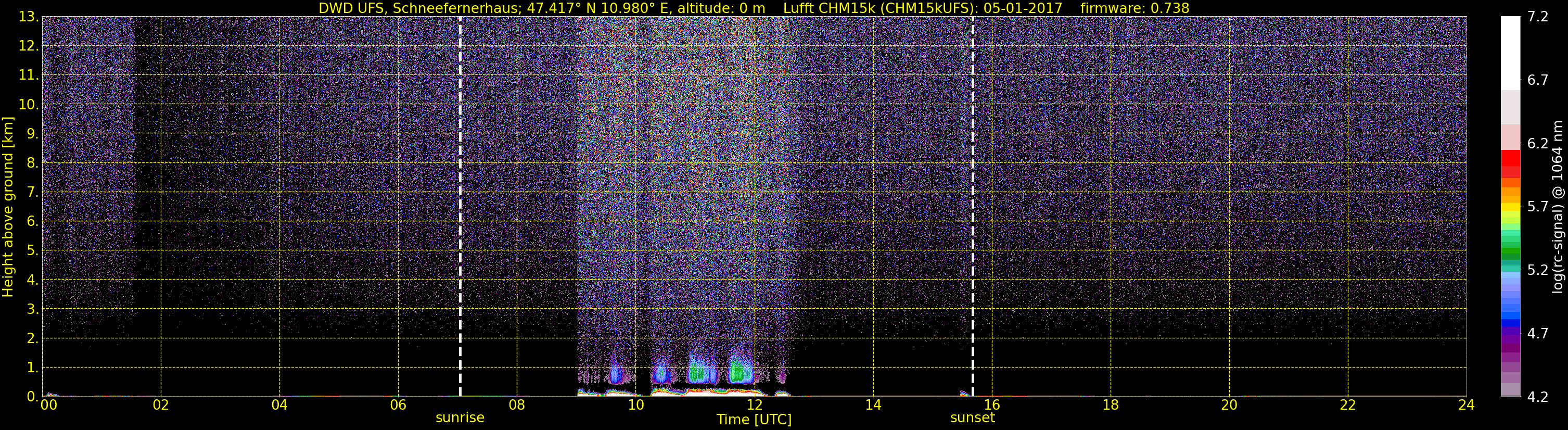
Task: Click the 'Height above ground [km]' axis label
Action: point(7,207)
